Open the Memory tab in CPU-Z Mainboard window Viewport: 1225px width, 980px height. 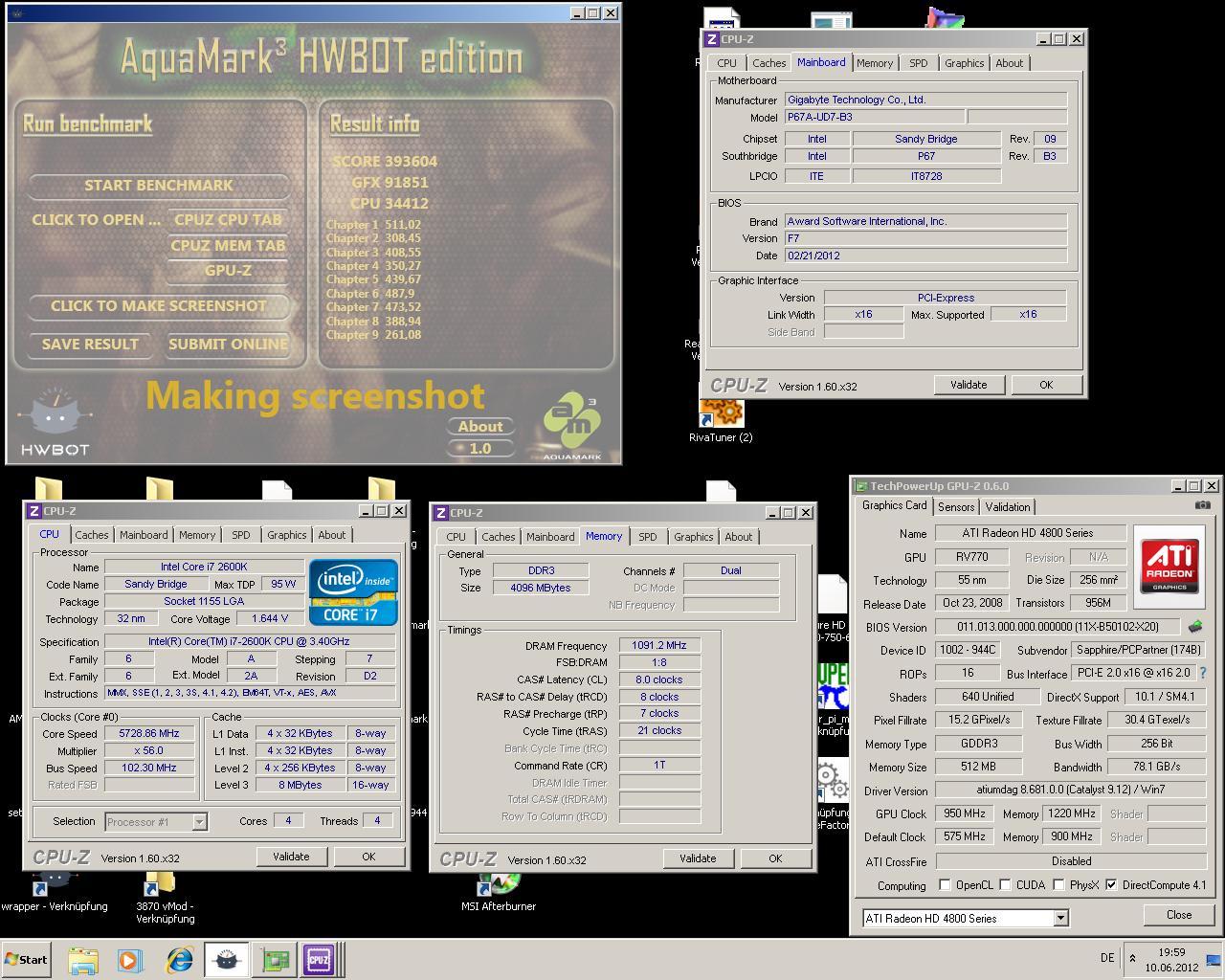coord(875,63)
